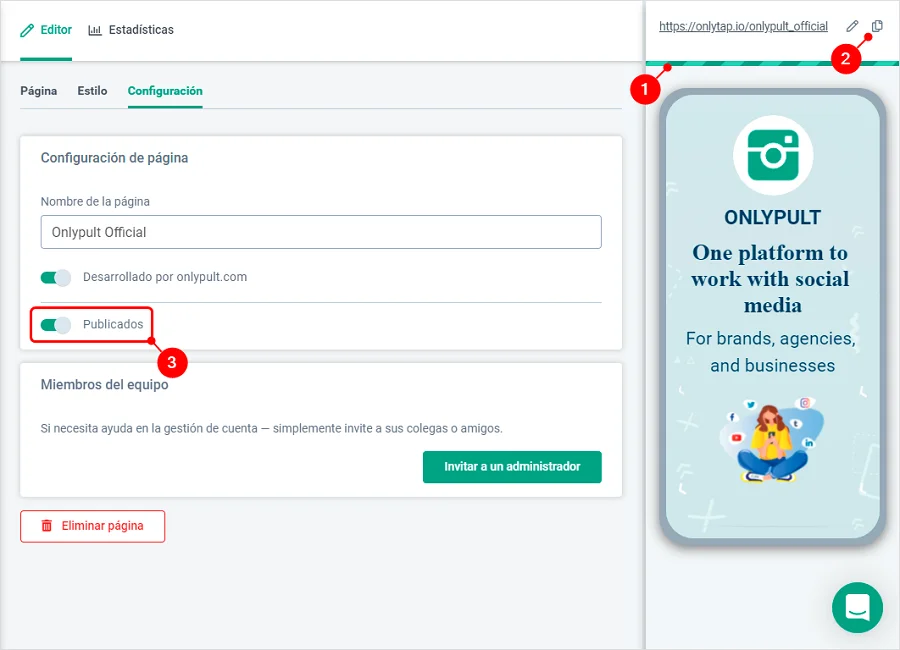Open the onlytap.io/onlypult_official link
Viewport: 900px width, 650px height.
tap(743, 26)
